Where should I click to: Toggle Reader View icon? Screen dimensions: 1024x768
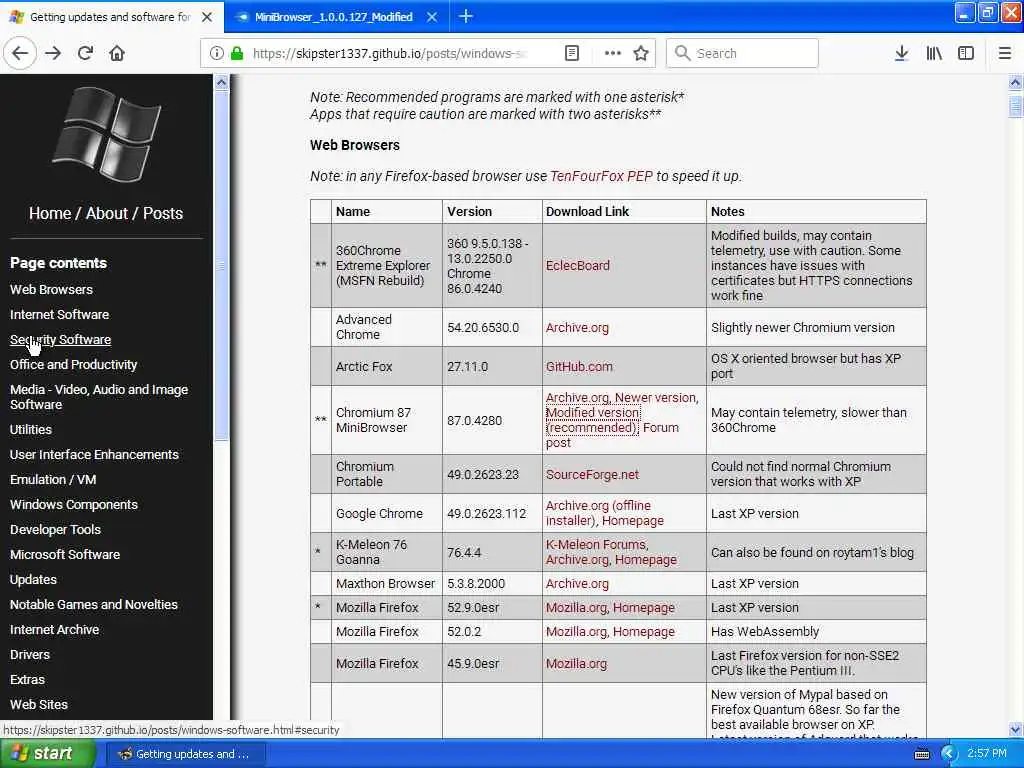coord(571,53)
